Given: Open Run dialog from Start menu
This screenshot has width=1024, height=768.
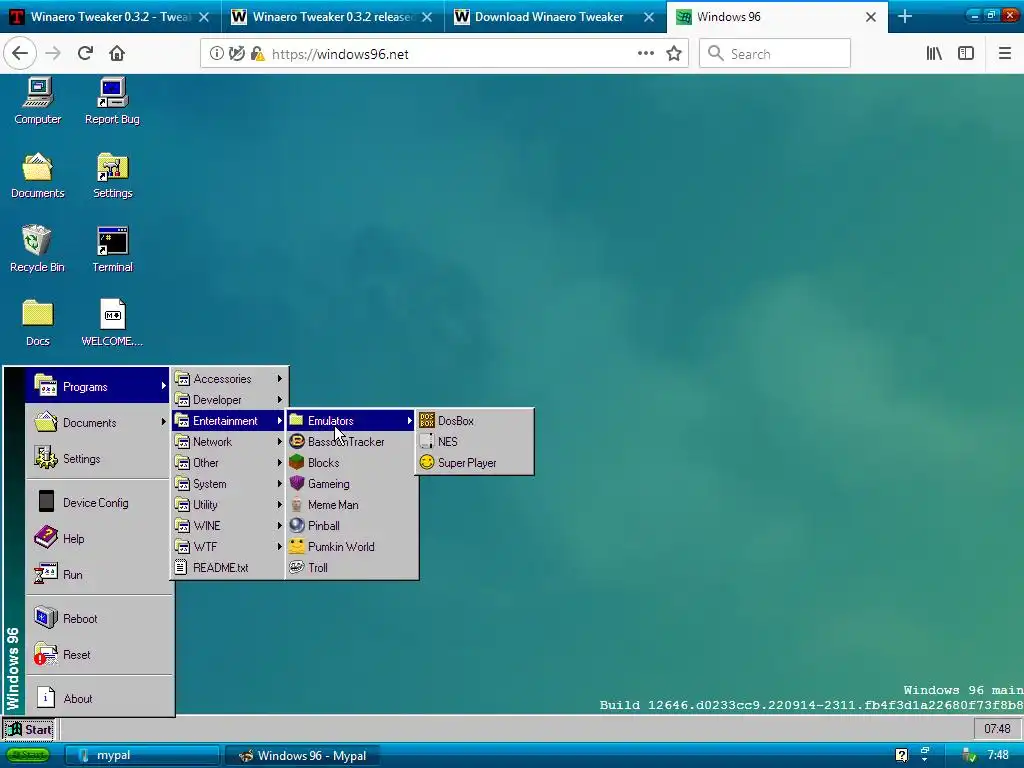Looking at the screenshot, I should 99,575.
